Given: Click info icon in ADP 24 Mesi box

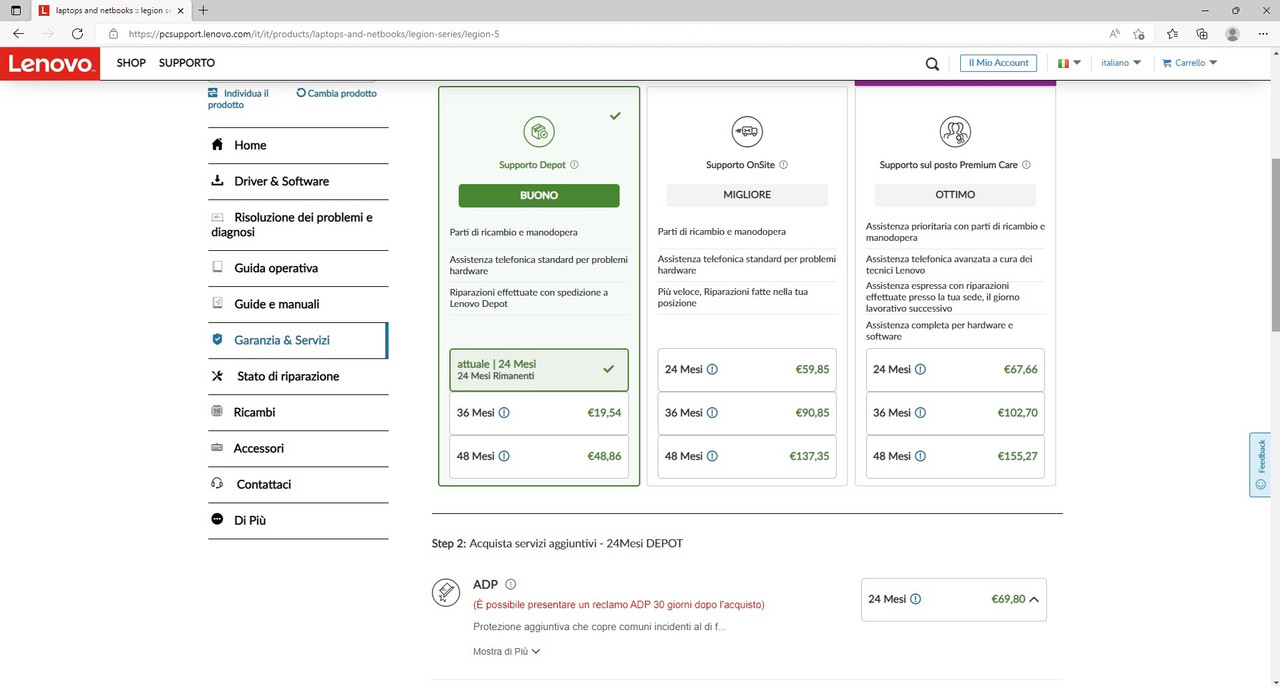Looking at the screenshot, I should click(916, 600).
